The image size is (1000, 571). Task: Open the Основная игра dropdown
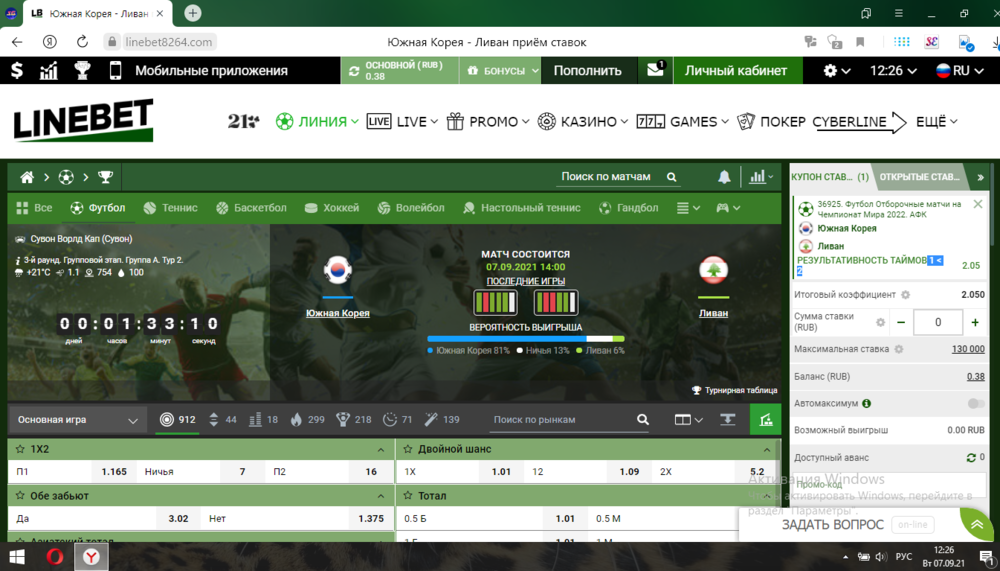click(78, 420)
